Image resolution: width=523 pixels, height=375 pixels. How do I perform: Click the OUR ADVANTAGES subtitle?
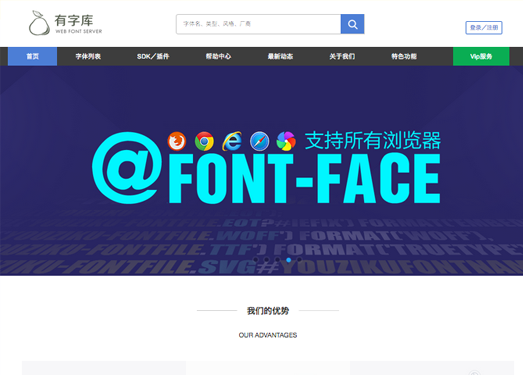[268, 335]
